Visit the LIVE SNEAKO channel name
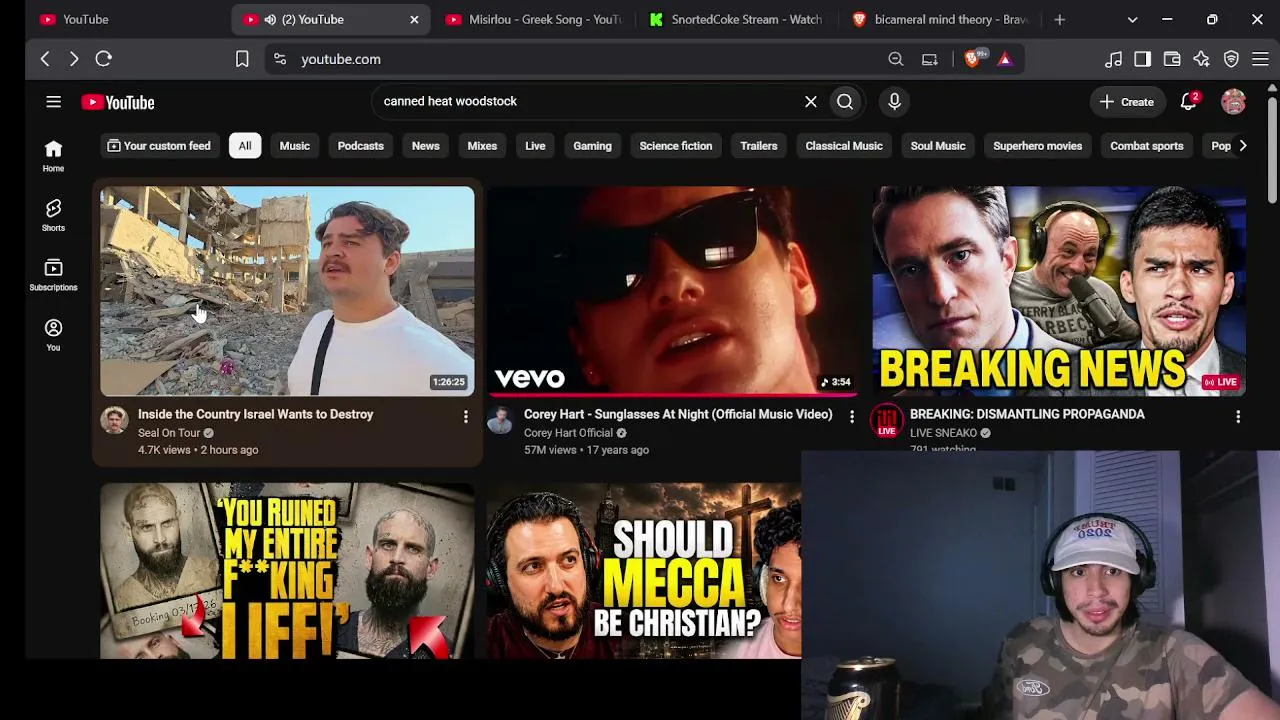The height and width of the screenshot is (720, 1280). [943, 433]
